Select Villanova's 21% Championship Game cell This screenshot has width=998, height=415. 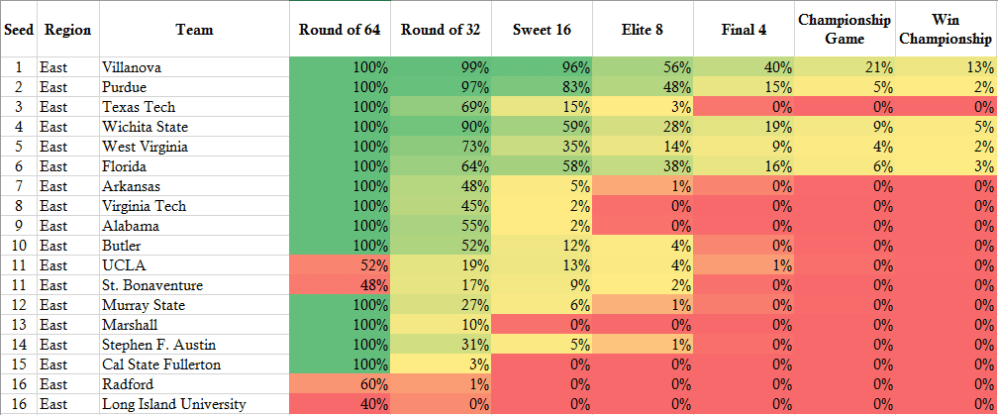845,67
